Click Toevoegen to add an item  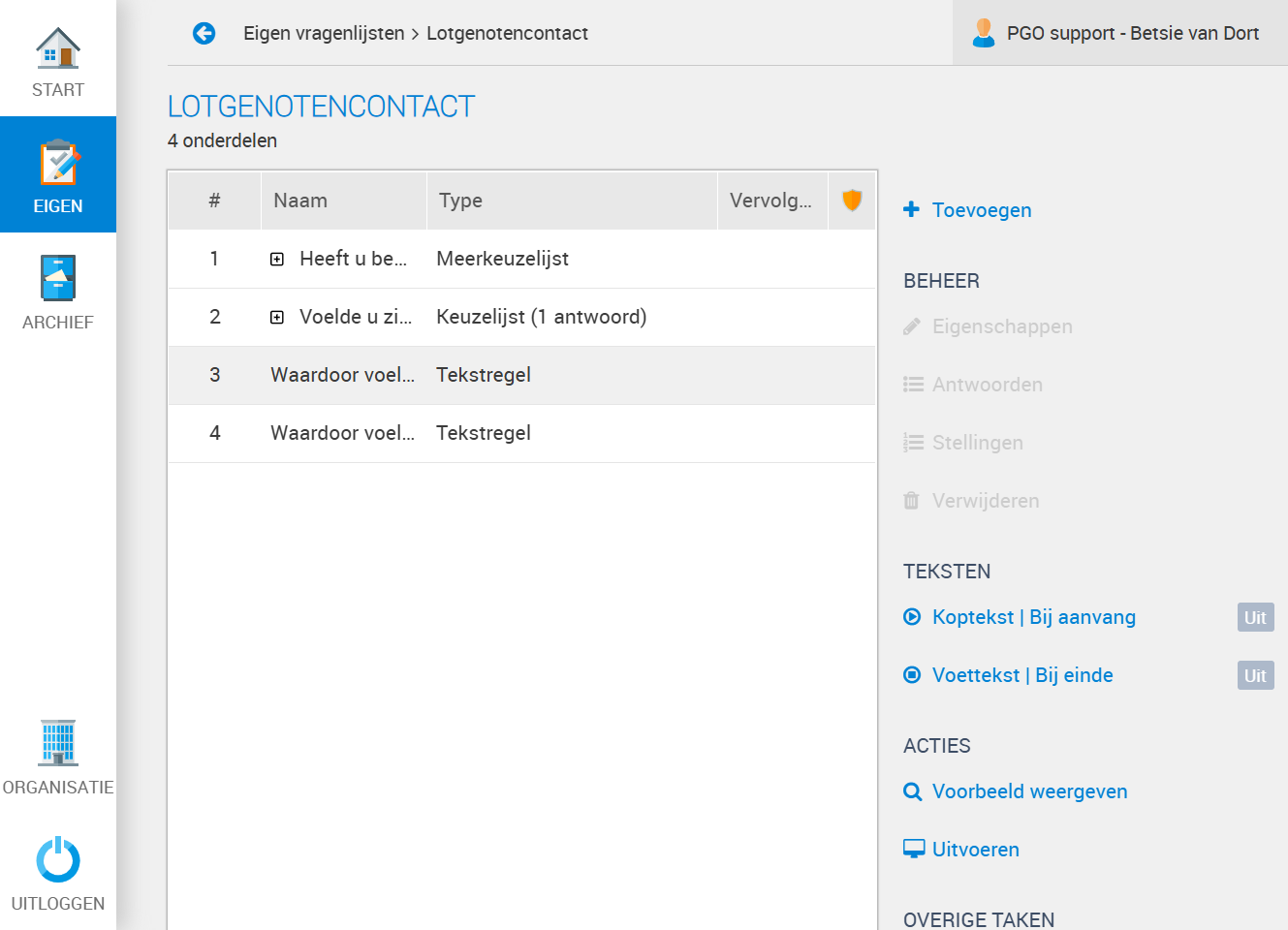pos(982,210)
